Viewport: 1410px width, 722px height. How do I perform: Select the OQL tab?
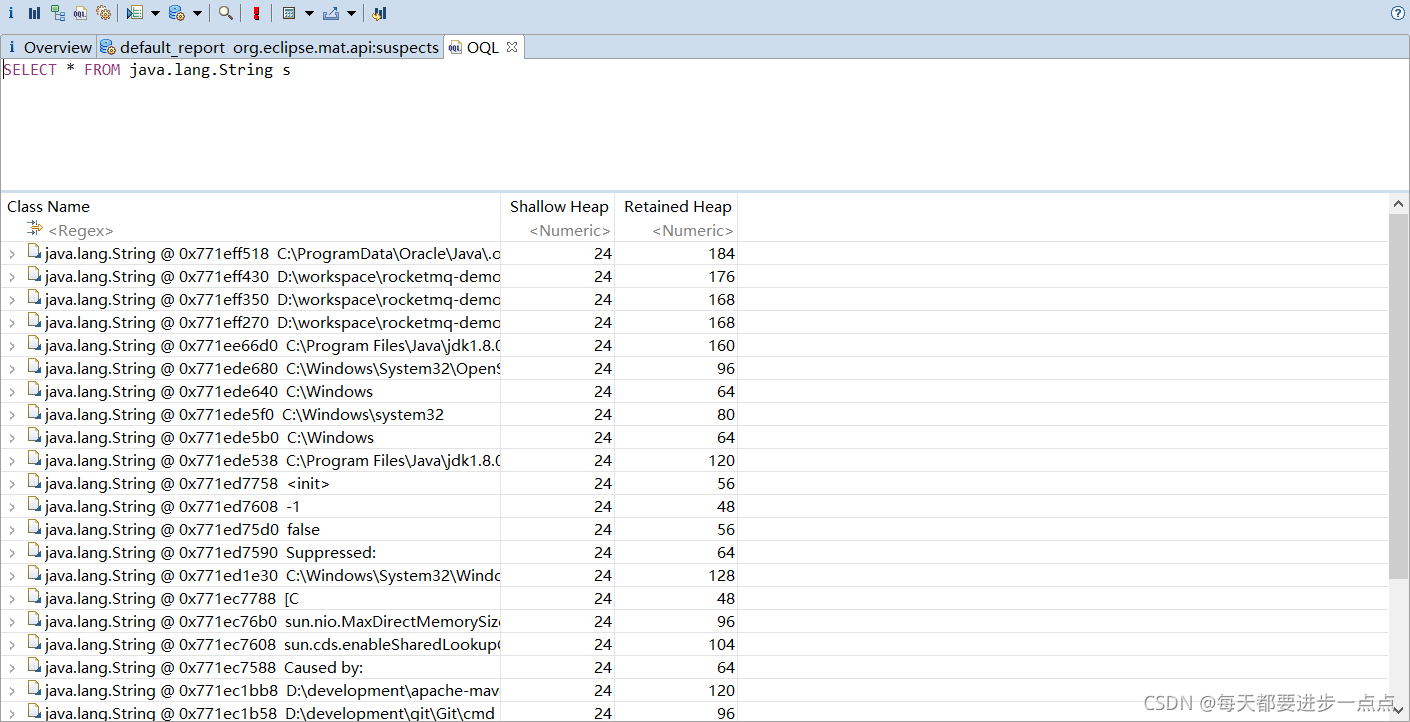click(482, 47)
